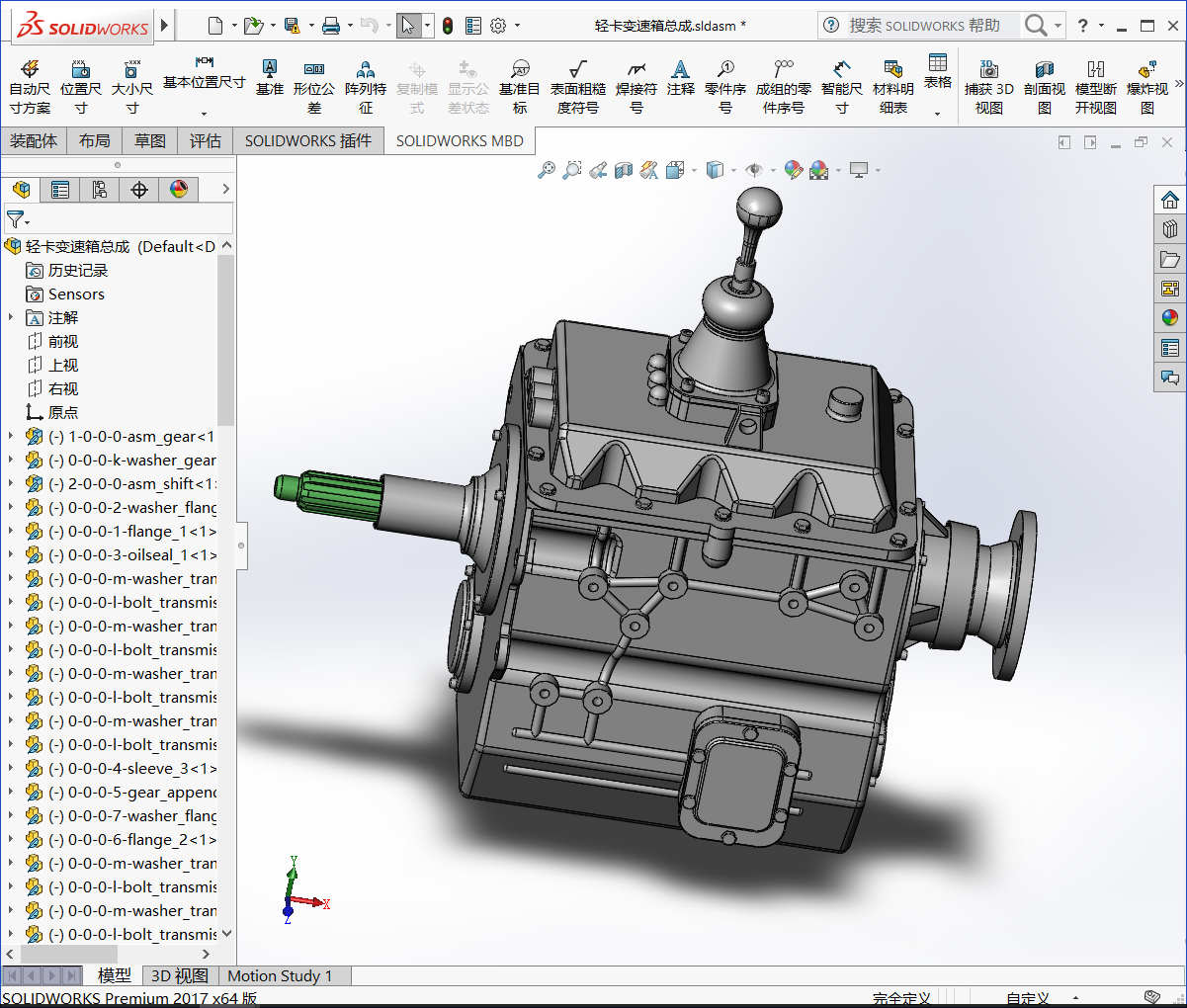Click the Weld Symbol tool (焊接符号)
Image resolution: width=1187 pixels, height=1008 pixels.
(x=636, y=87)
